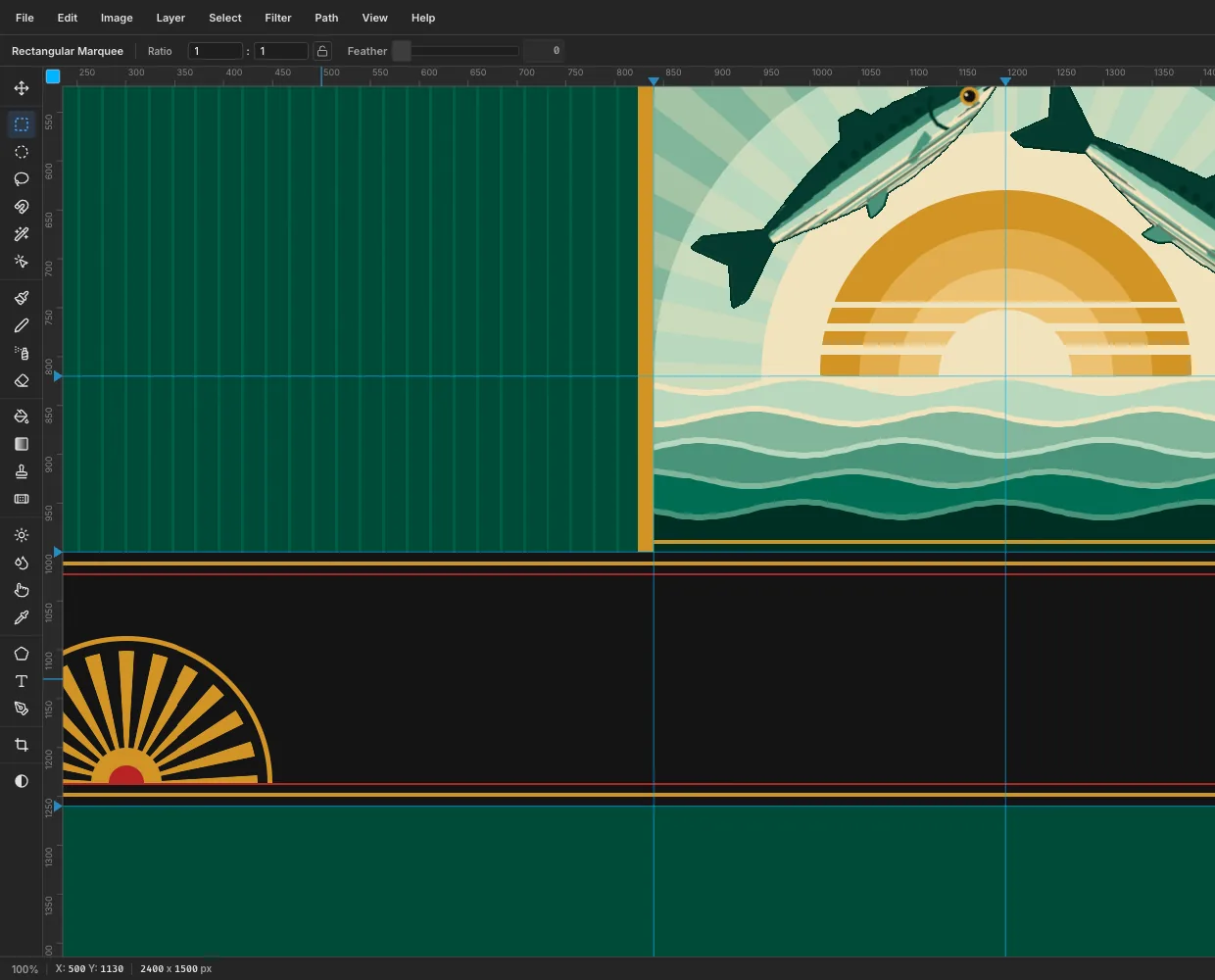Screen dimensions: 1215x980
Task: Open the Filter menu
Action: point(278,18)
